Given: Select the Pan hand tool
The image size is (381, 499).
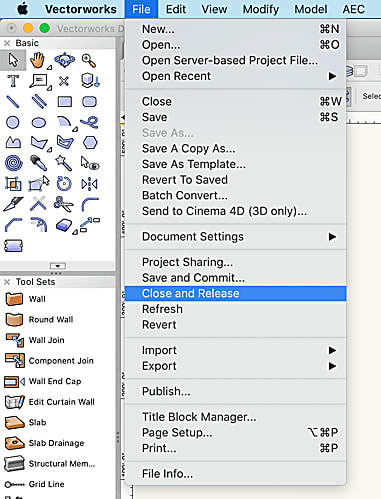Looking at the screenshot, I should (37, 60).
